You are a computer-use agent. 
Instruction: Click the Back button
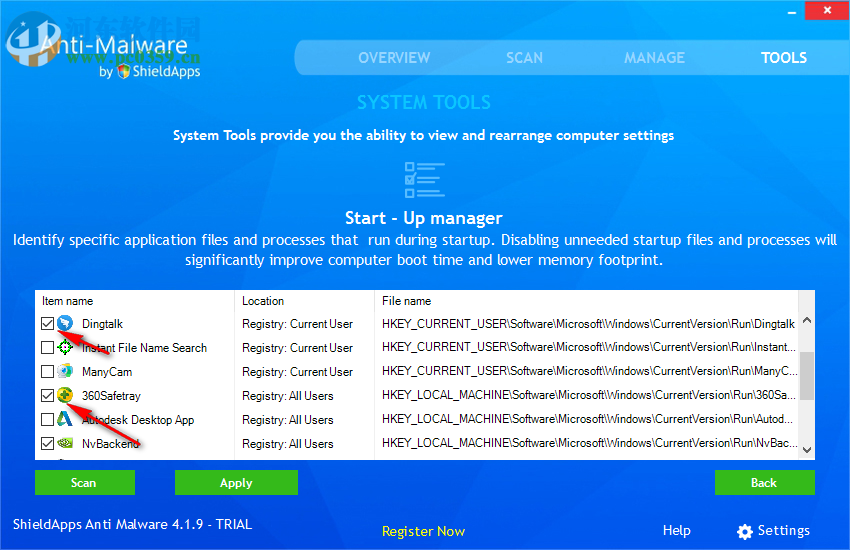pos(764,482)
